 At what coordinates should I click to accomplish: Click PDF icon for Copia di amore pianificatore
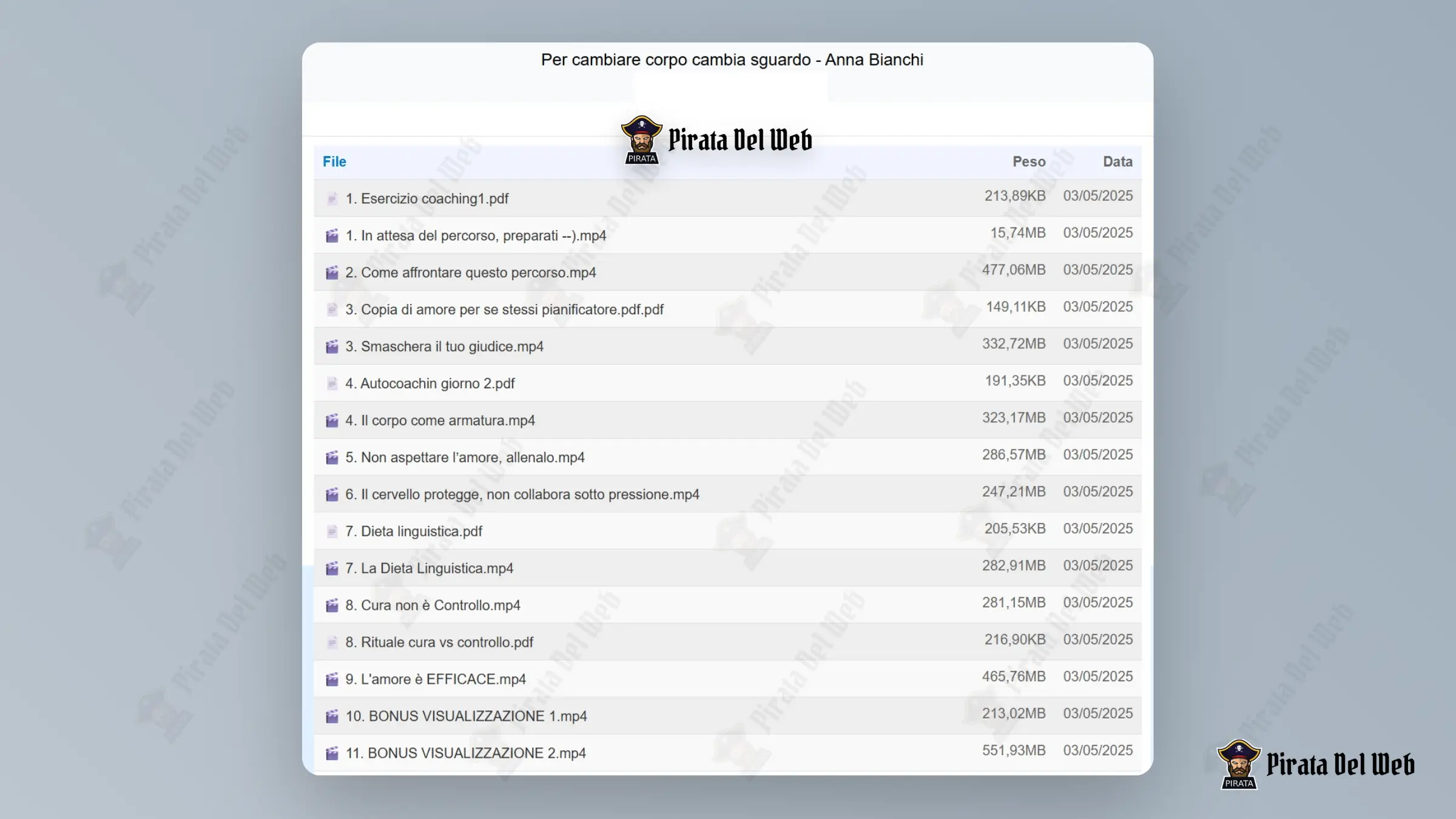(332, 310)
